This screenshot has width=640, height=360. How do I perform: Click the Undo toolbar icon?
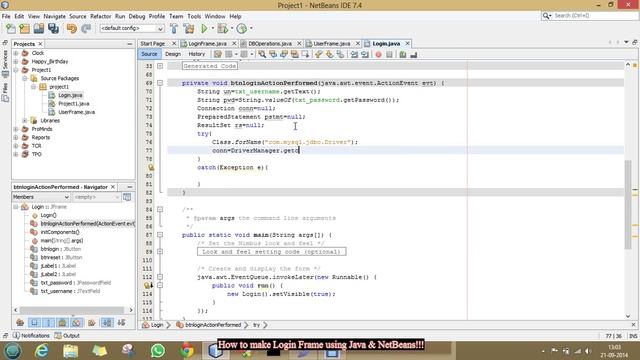tap(72, 29)
